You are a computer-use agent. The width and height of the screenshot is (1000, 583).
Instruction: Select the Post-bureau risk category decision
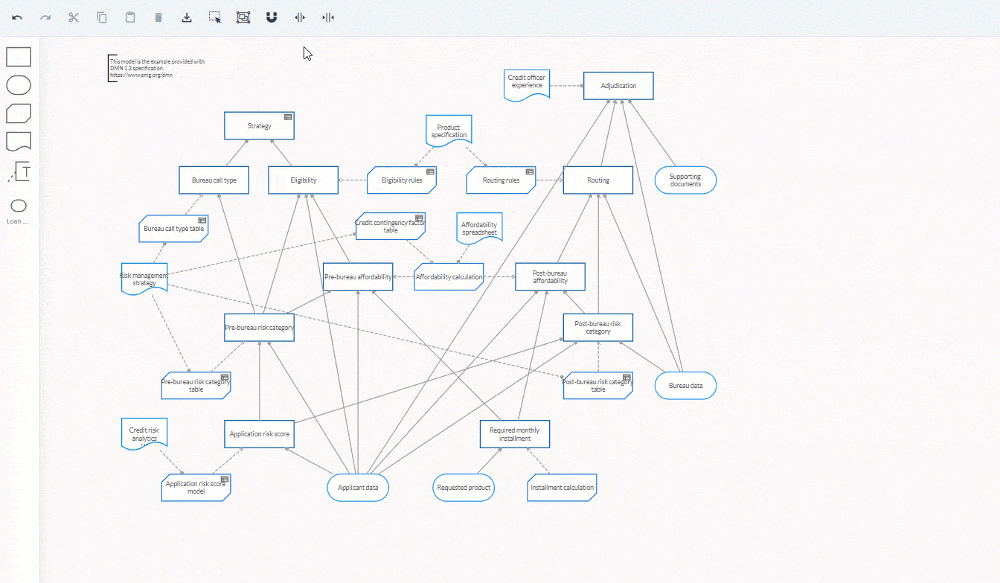tap(598, 327)
